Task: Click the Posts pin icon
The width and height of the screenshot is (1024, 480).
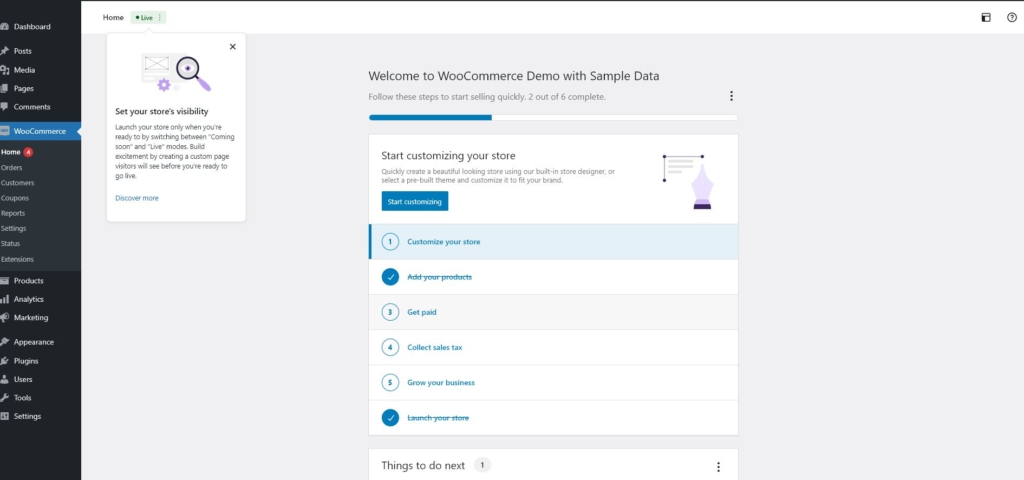Action: [4, 51]
